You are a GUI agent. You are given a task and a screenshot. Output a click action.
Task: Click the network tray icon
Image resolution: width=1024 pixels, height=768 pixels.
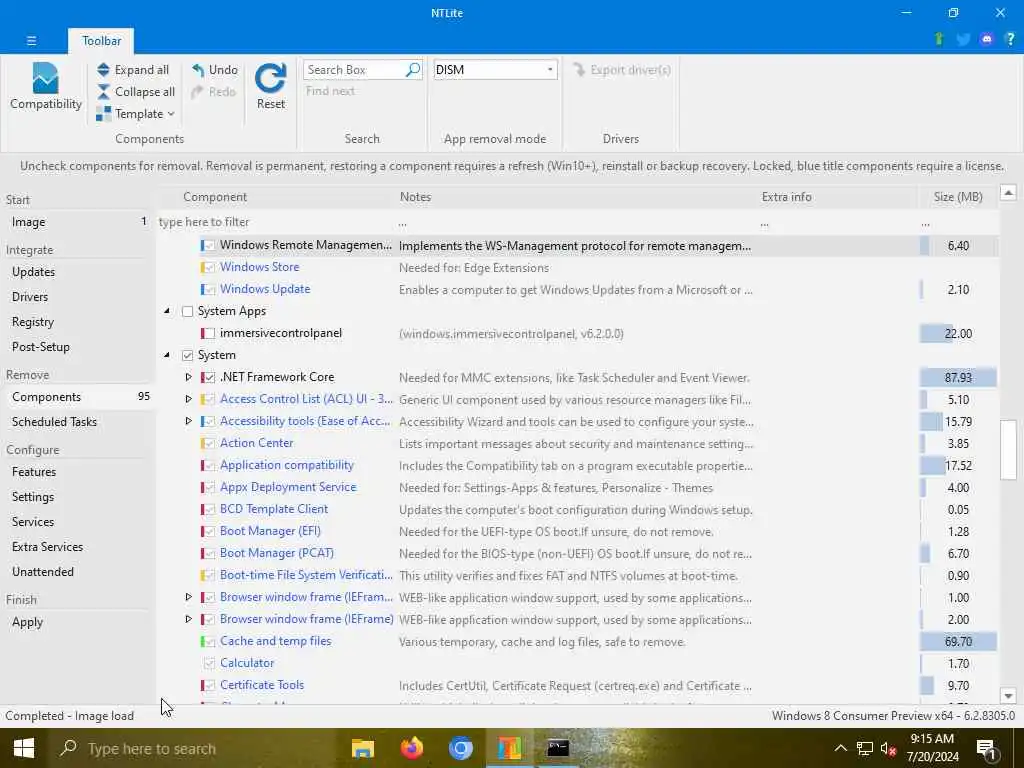(x=865, y=748)
